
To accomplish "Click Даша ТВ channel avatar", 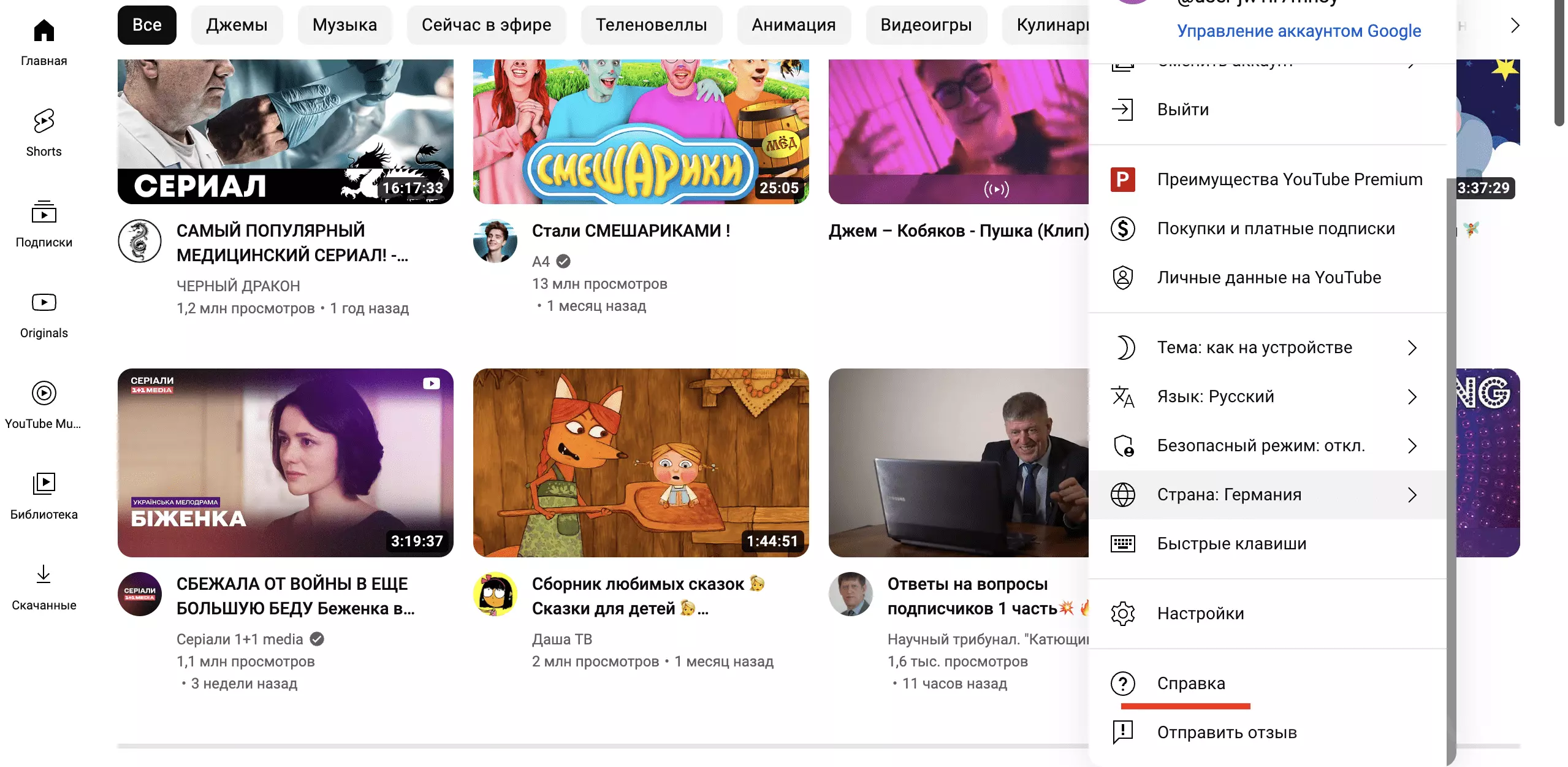I will tap(495, 594).
